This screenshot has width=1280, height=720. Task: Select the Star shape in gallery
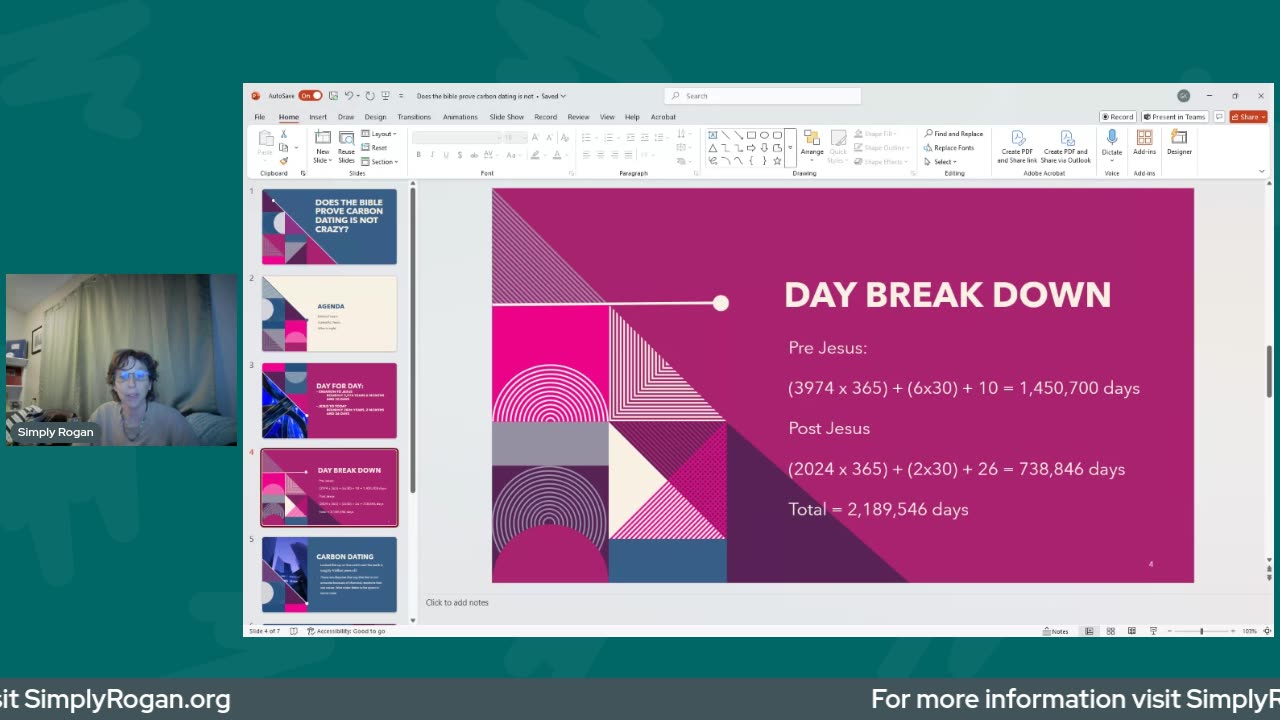pos(777,161)
